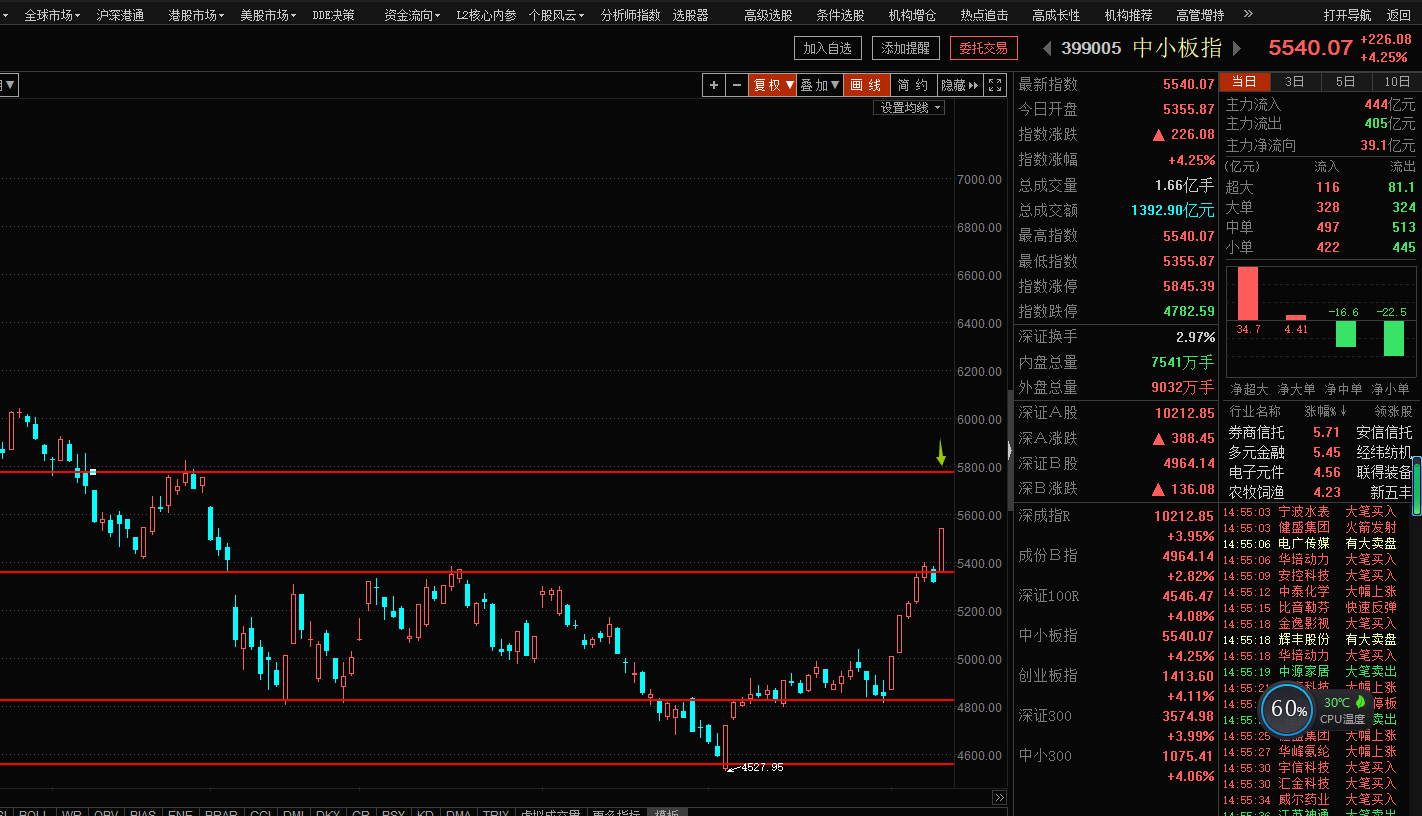Click the green 净小单 -22.5 outflow bar
The width and height of the screenshot is (1422, 816).
[x=1393, y=338]
